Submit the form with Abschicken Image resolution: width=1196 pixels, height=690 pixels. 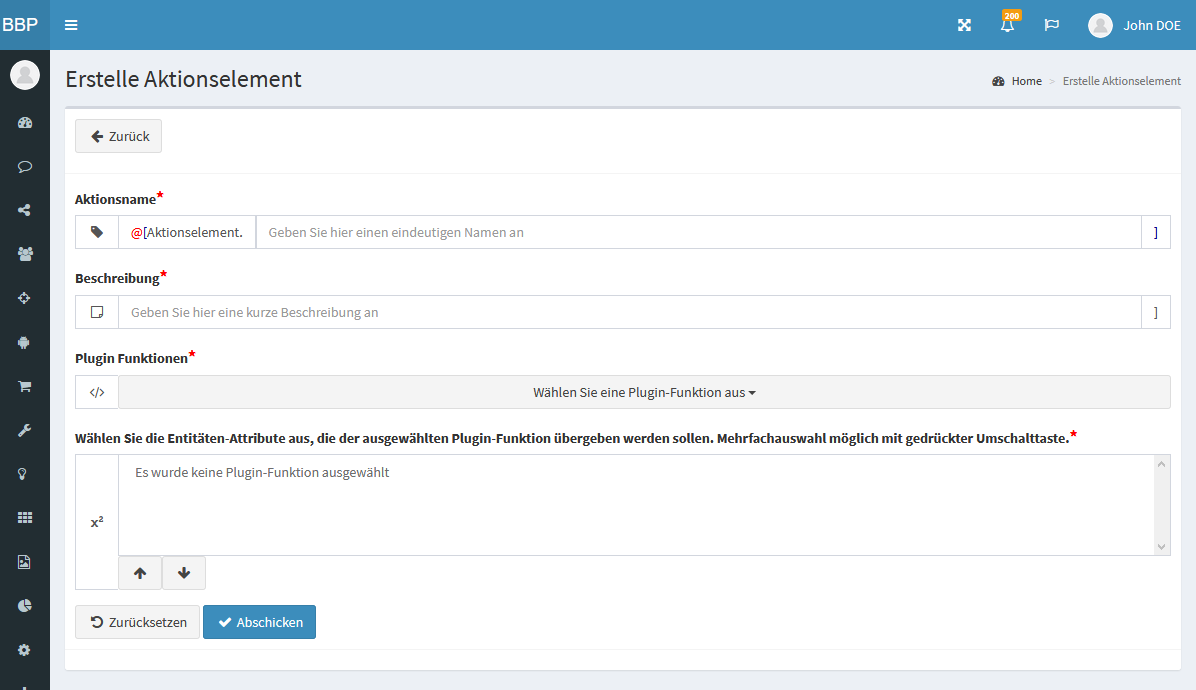tap(259, 622)
